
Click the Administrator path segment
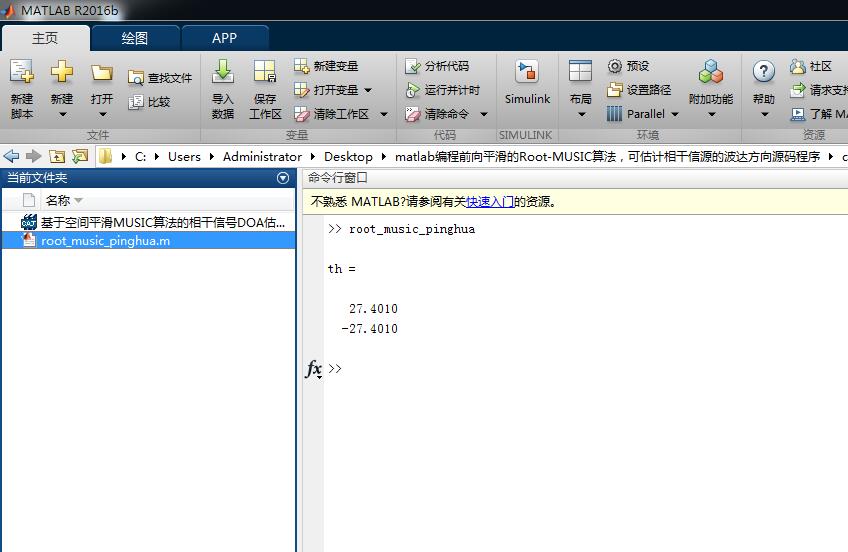[262, 157]
